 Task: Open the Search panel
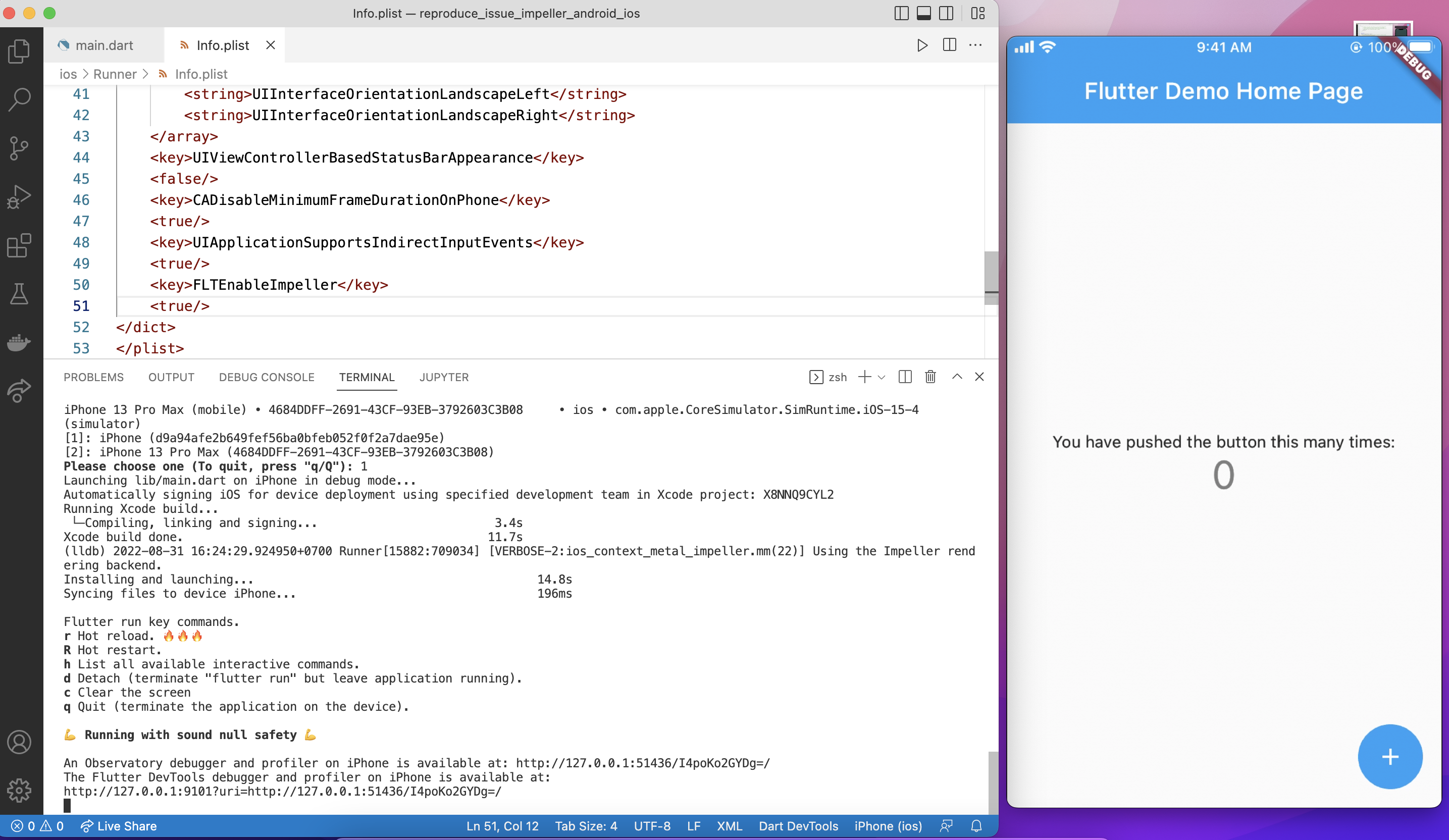[x=20, y=99]
